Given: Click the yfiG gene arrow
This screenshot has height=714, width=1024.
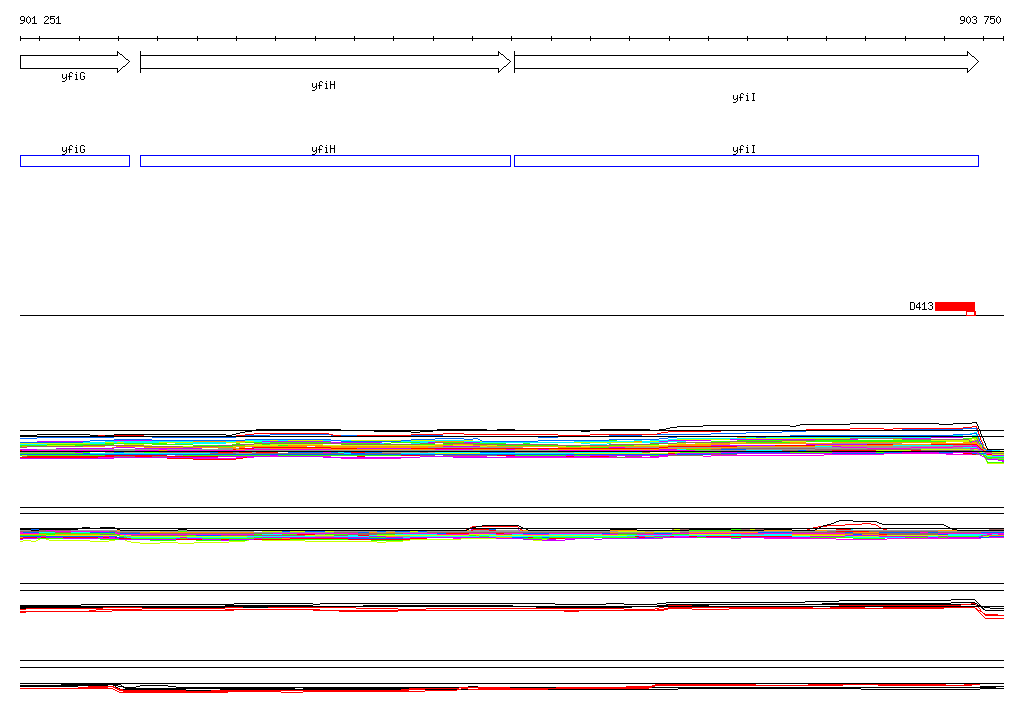Looking at the screenshot, I should (75, 62).
